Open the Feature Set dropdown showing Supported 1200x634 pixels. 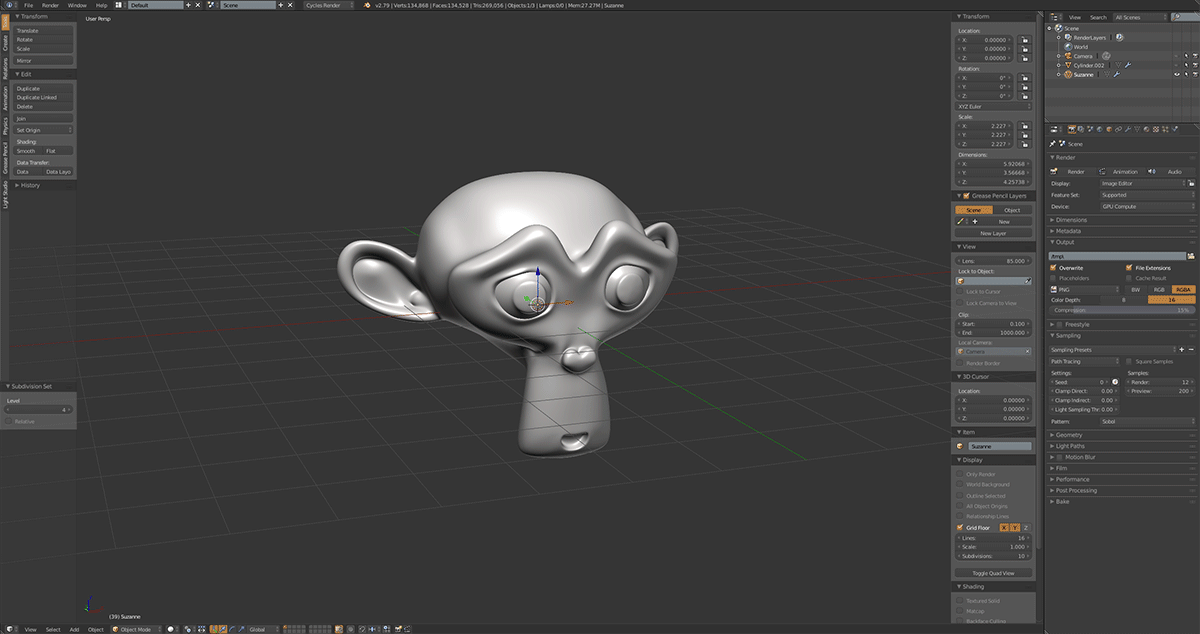tap(1148, 195)
